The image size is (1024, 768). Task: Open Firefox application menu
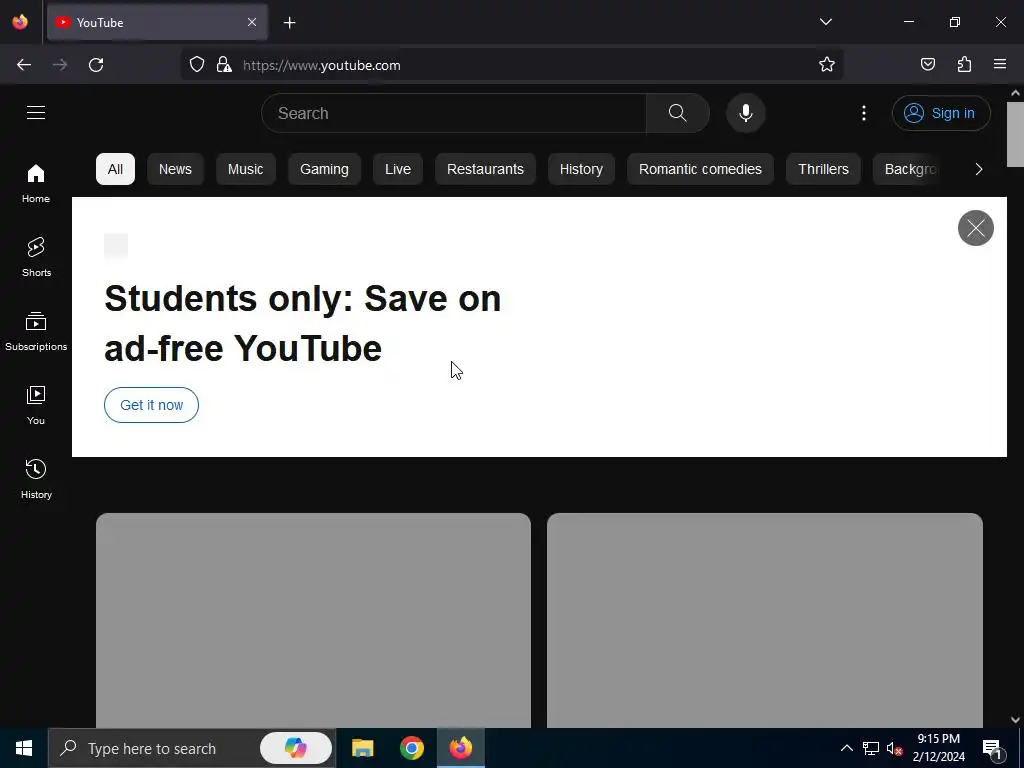1000,64
